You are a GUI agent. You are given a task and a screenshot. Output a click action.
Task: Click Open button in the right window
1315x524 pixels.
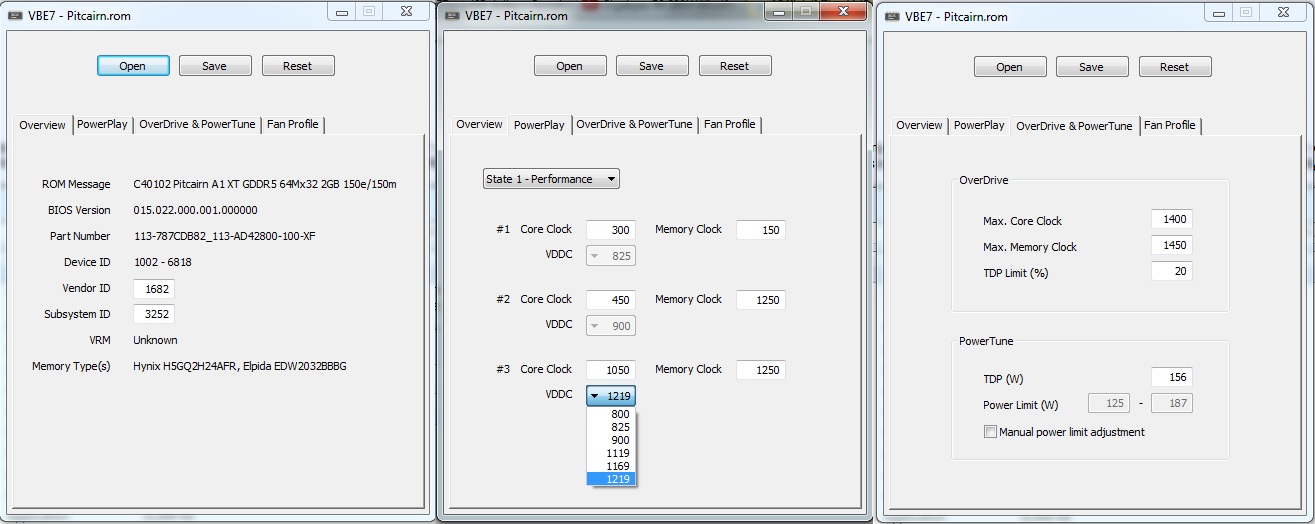1010,67
